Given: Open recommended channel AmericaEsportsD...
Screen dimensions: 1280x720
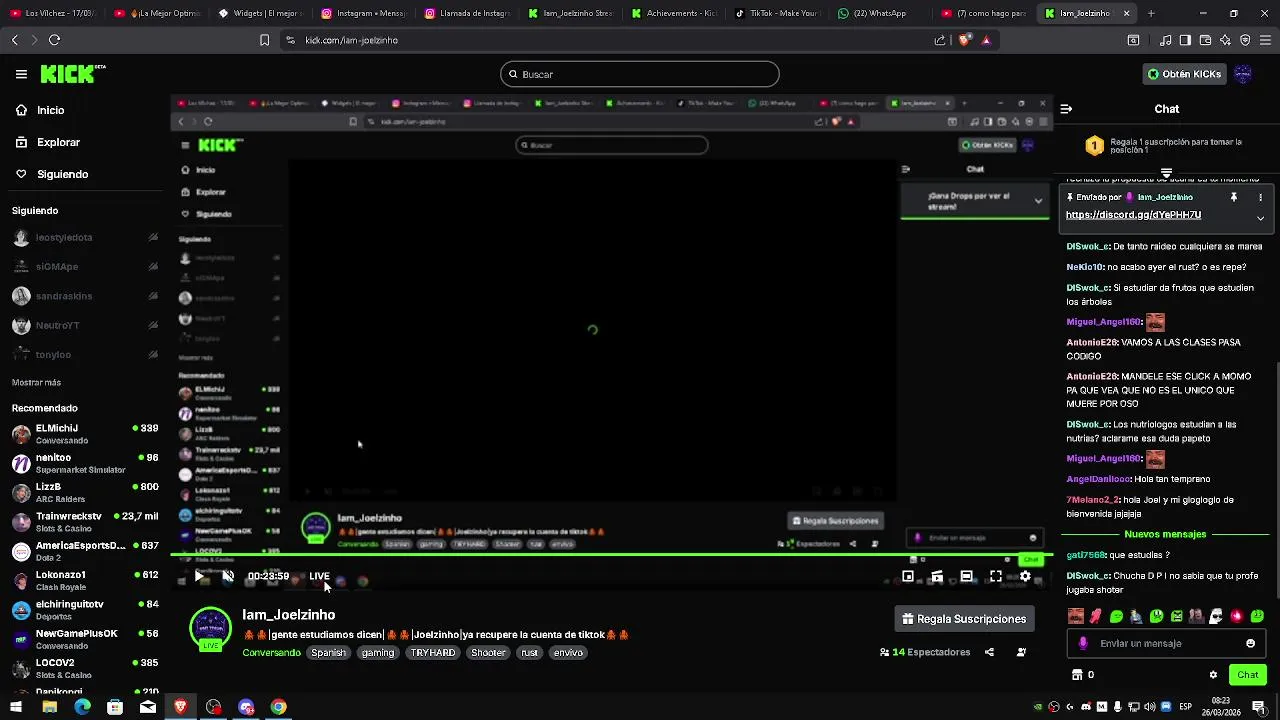Looking at the screenshot, I should (x=84, y=551).
